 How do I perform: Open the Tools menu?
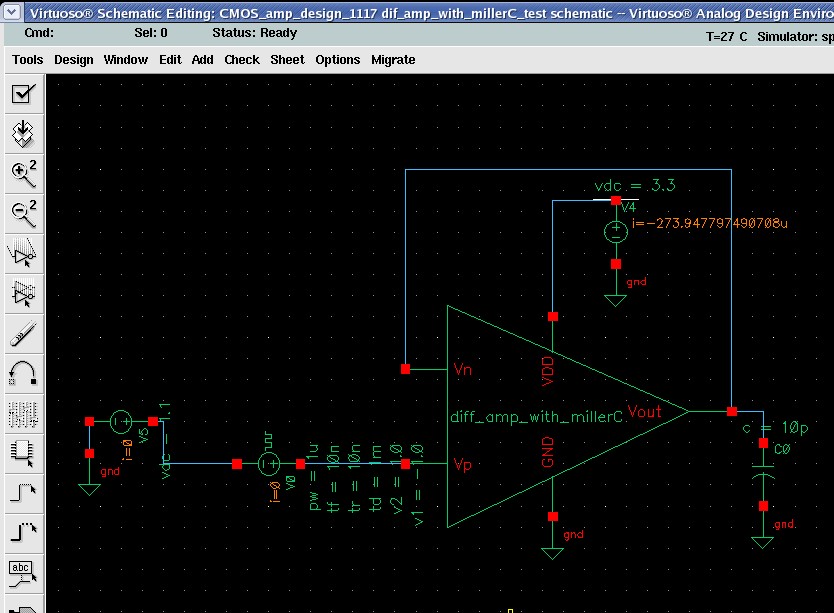pos(27,60)
